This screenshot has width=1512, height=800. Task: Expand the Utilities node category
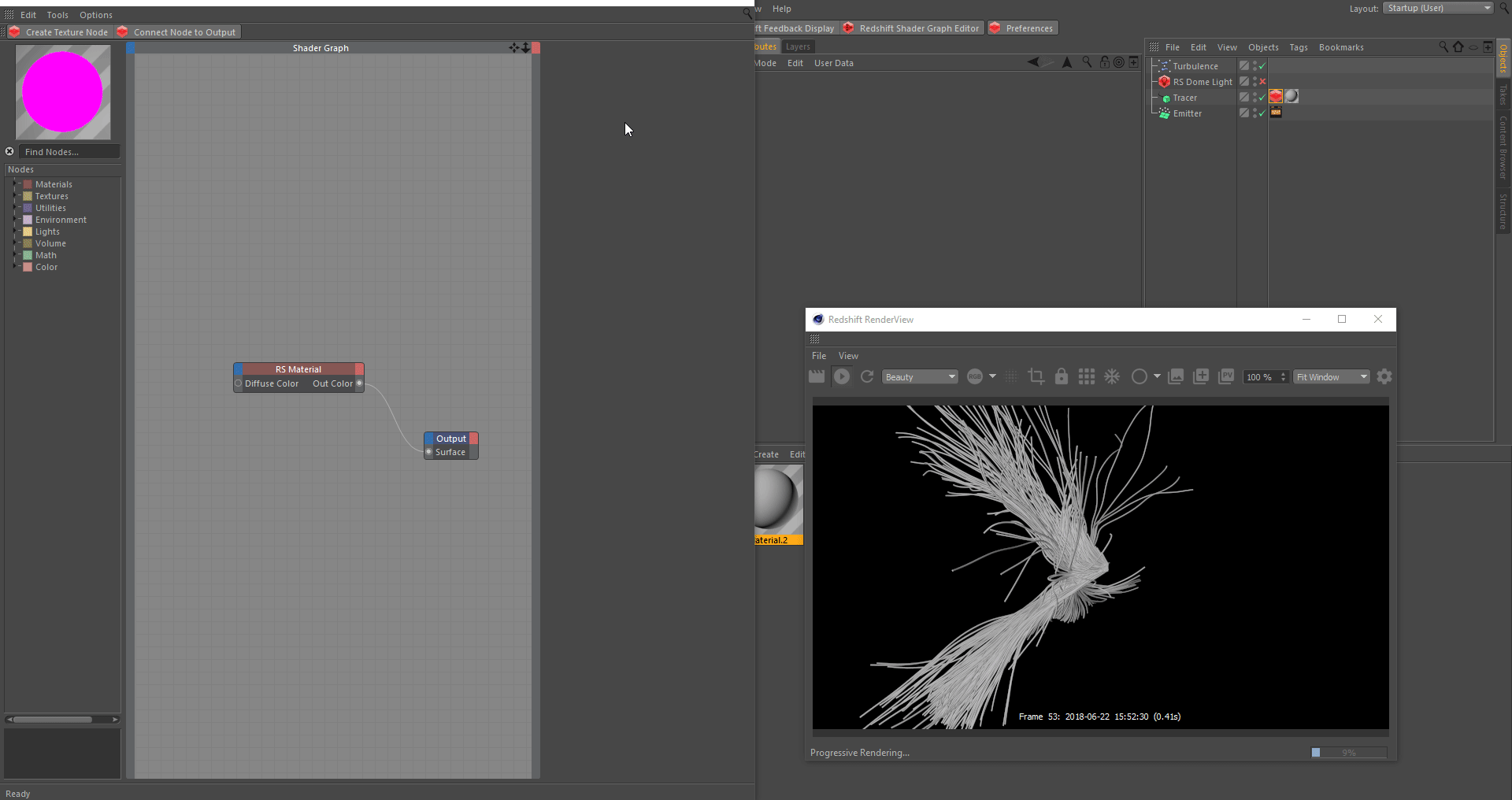[15, 208]
